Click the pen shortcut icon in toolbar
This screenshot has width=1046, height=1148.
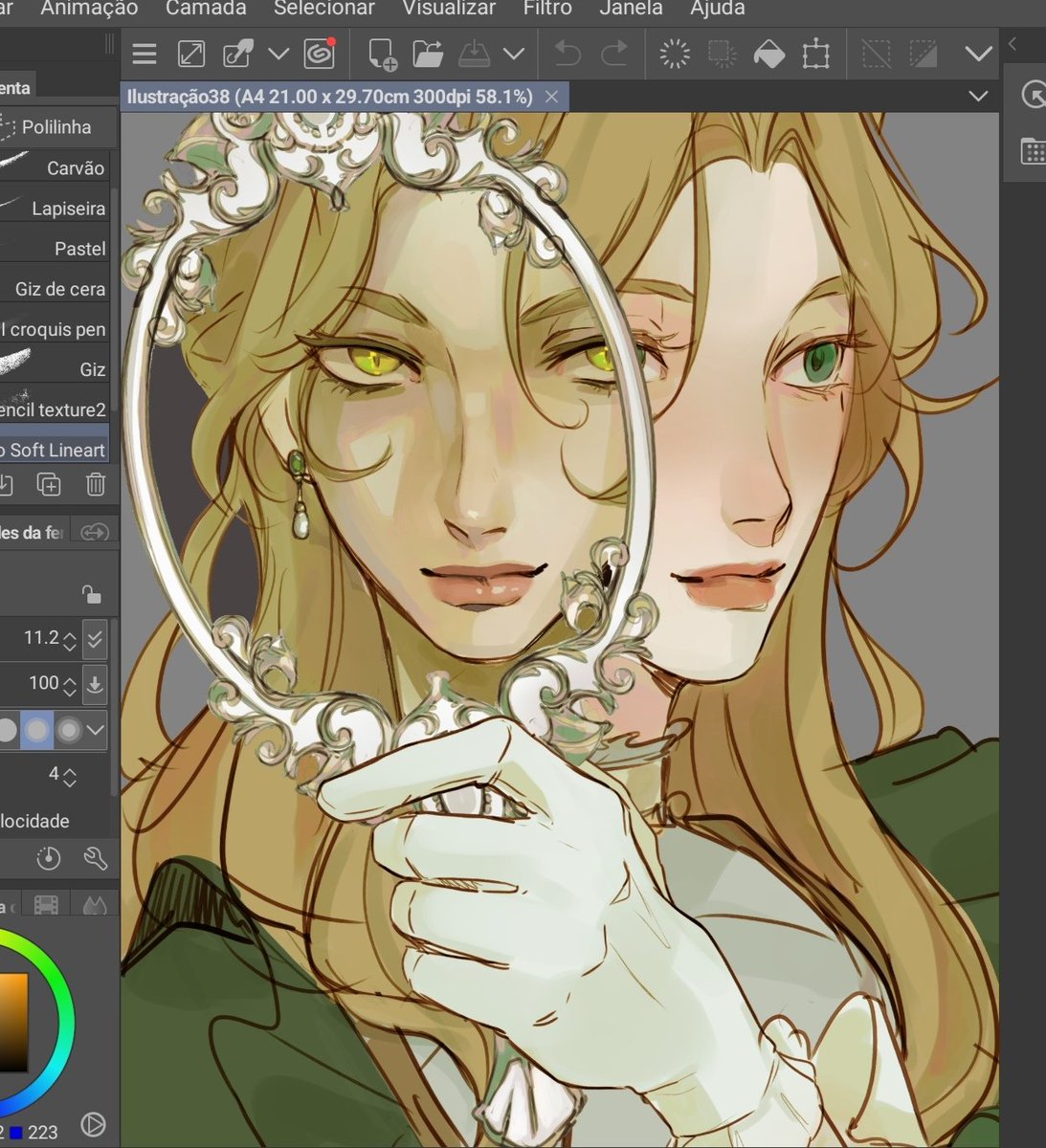(237, 54)
